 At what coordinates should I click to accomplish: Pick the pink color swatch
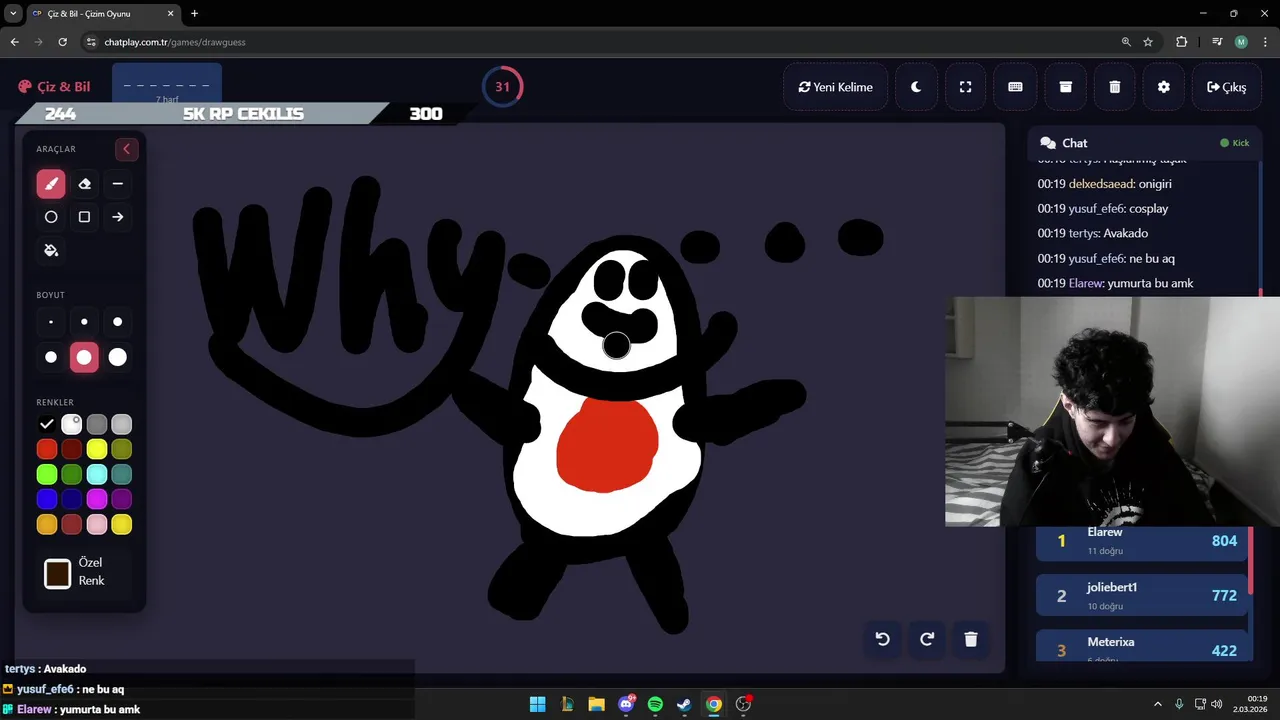point(97,524)
